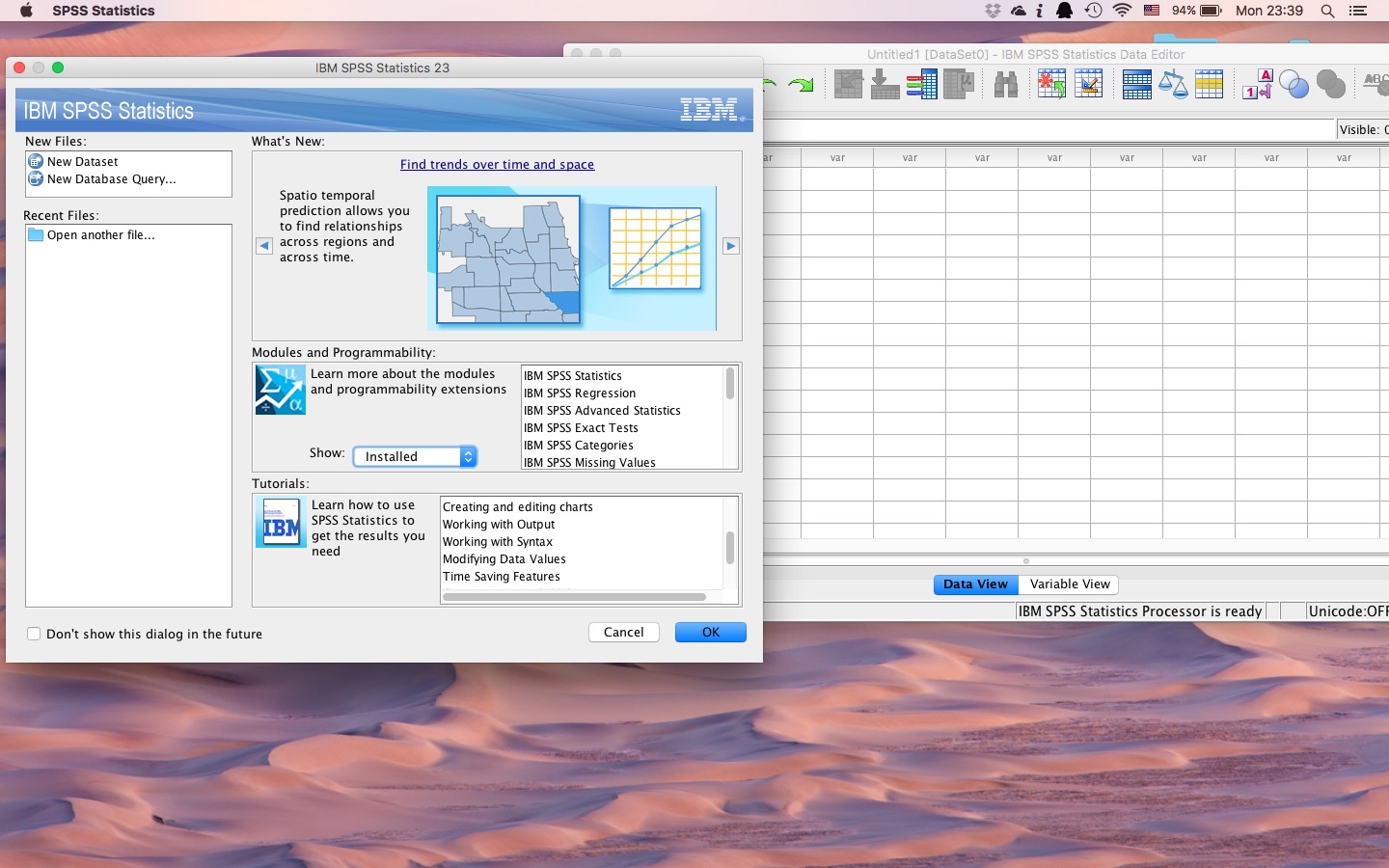Click the Dropbox menu bar icon
Screen dimensions: 1389x868
click(993, 11)
